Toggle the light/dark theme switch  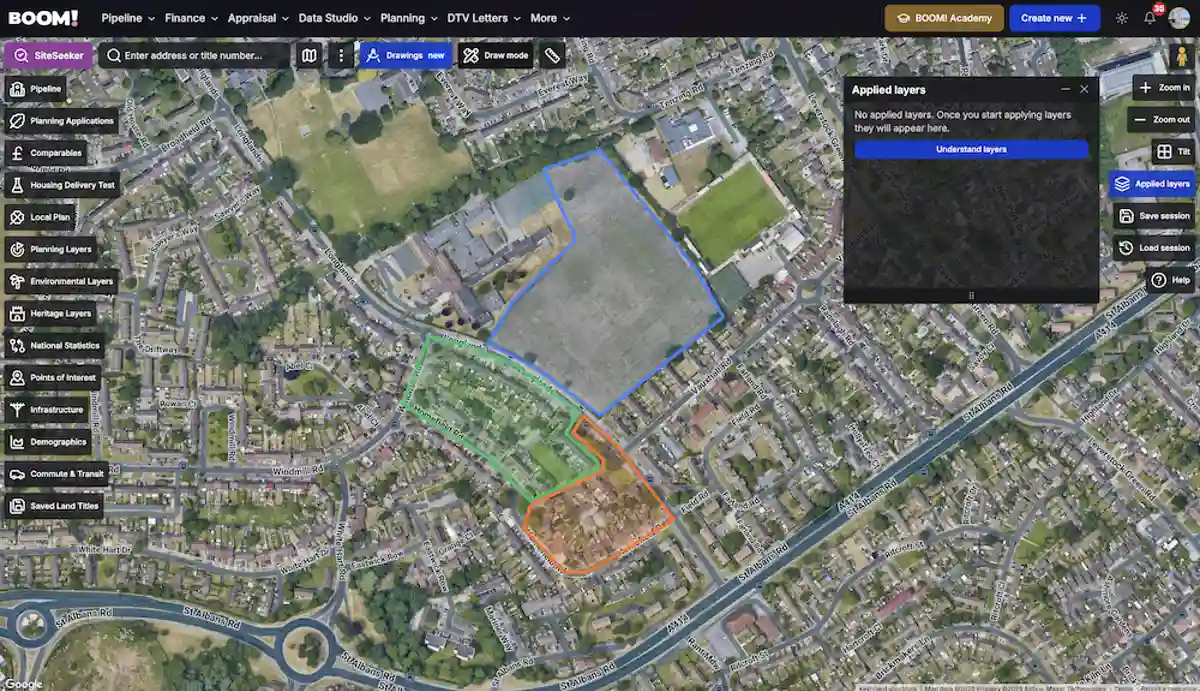pos(1121,17)
